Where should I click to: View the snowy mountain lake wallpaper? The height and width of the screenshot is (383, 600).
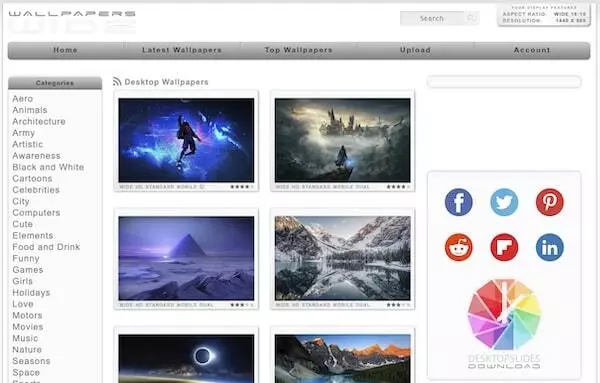tap(342, 258)
